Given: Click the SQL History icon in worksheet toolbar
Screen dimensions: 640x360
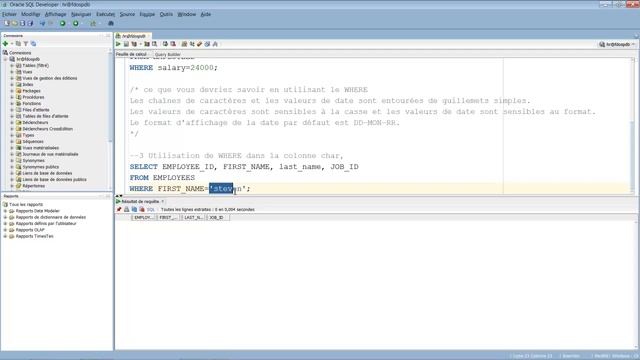Looking at the screenshot, I should point(207,44).
